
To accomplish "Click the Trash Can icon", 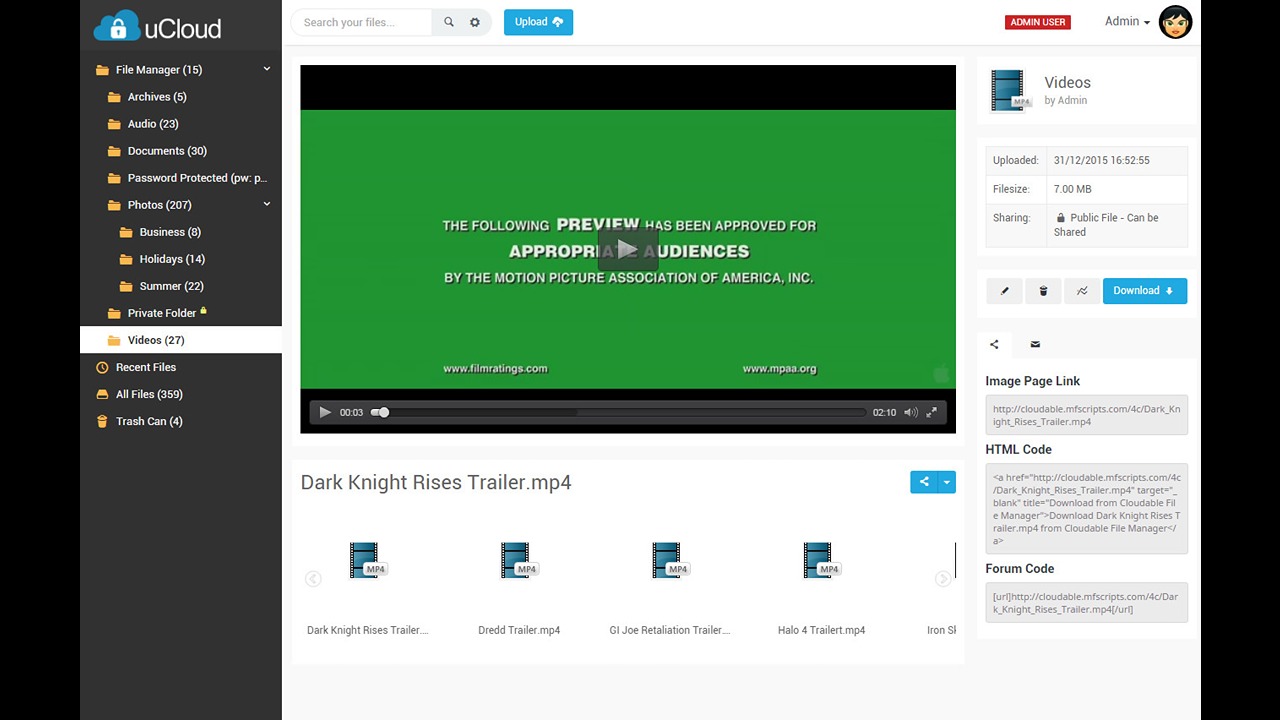I will 102,421.
